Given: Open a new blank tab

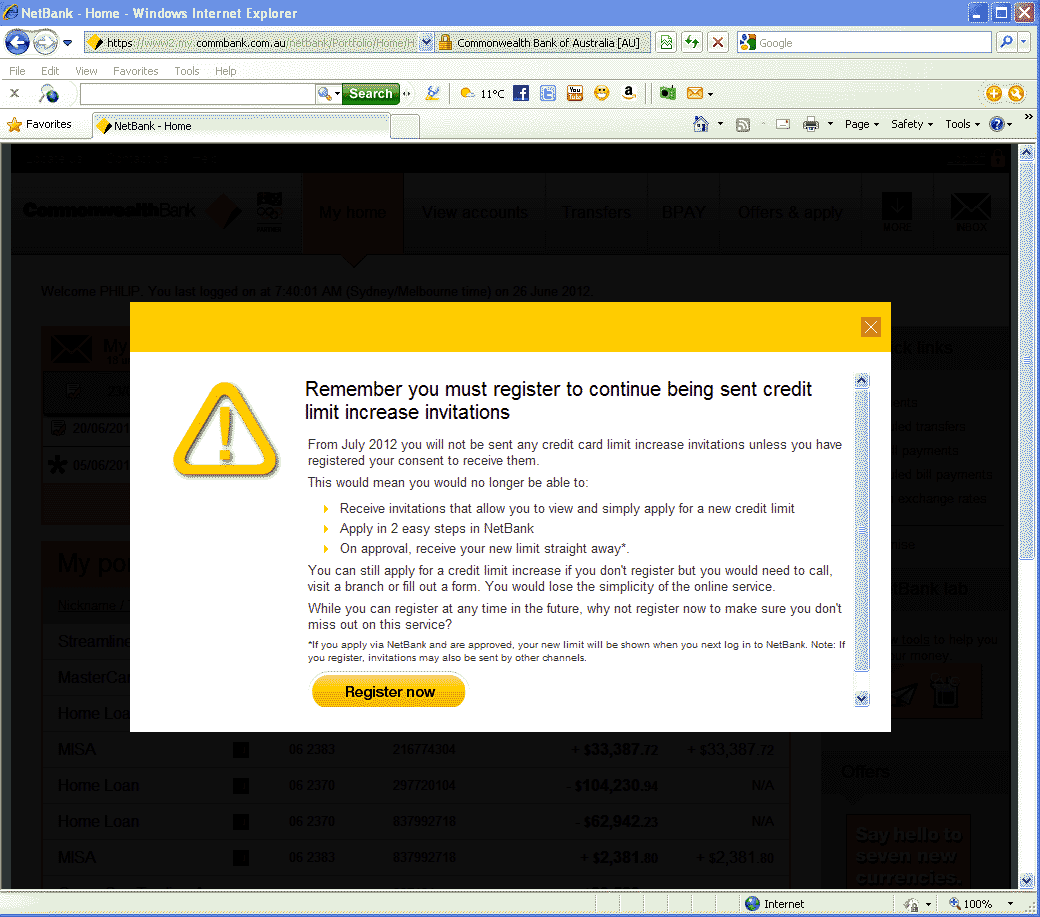Looking at the screenshot, I should click(405, 126).
